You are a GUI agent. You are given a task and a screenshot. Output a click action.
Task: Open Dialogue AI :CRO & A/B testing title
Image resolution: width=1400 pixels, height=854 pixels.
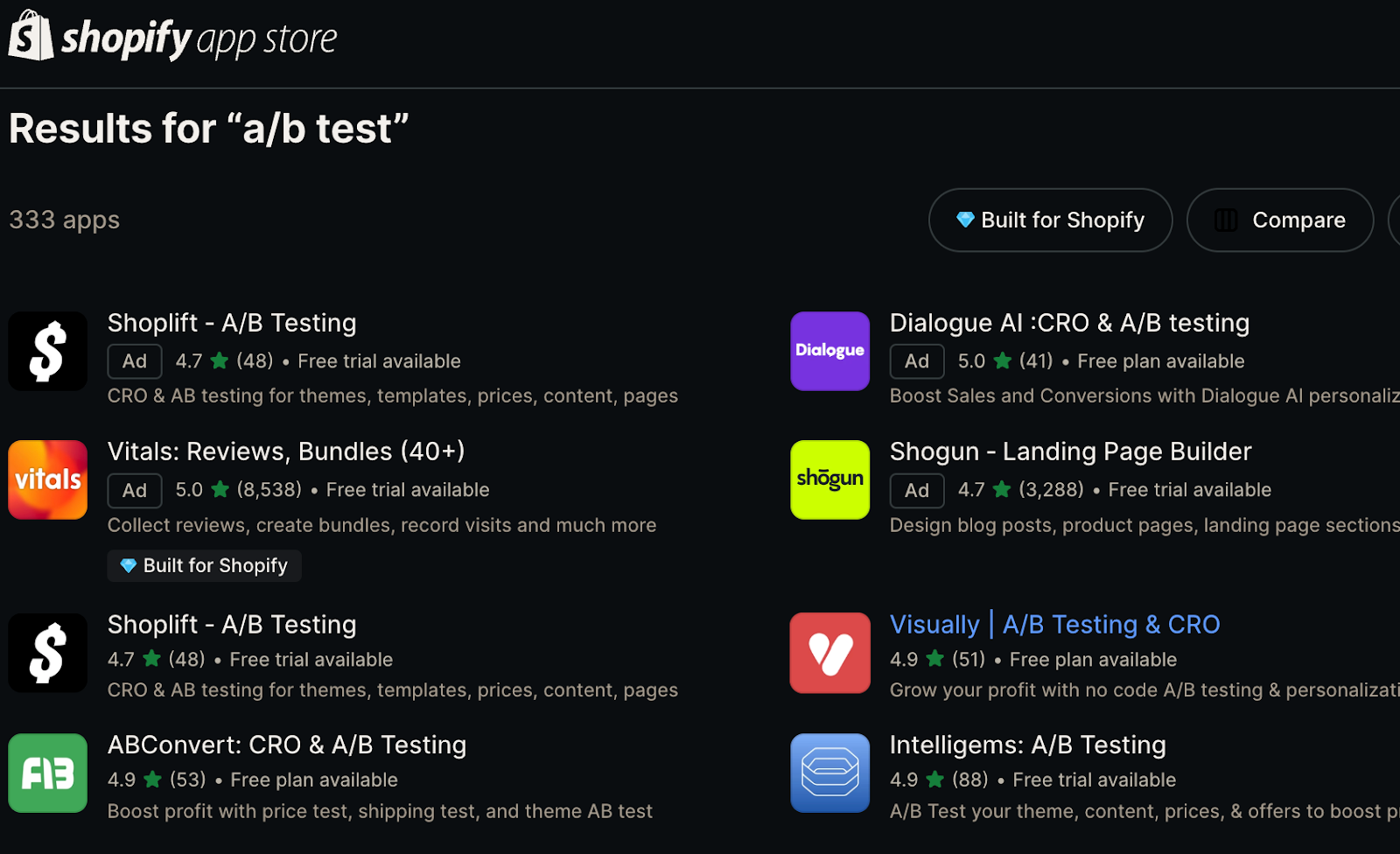[x=1068, y=322]
